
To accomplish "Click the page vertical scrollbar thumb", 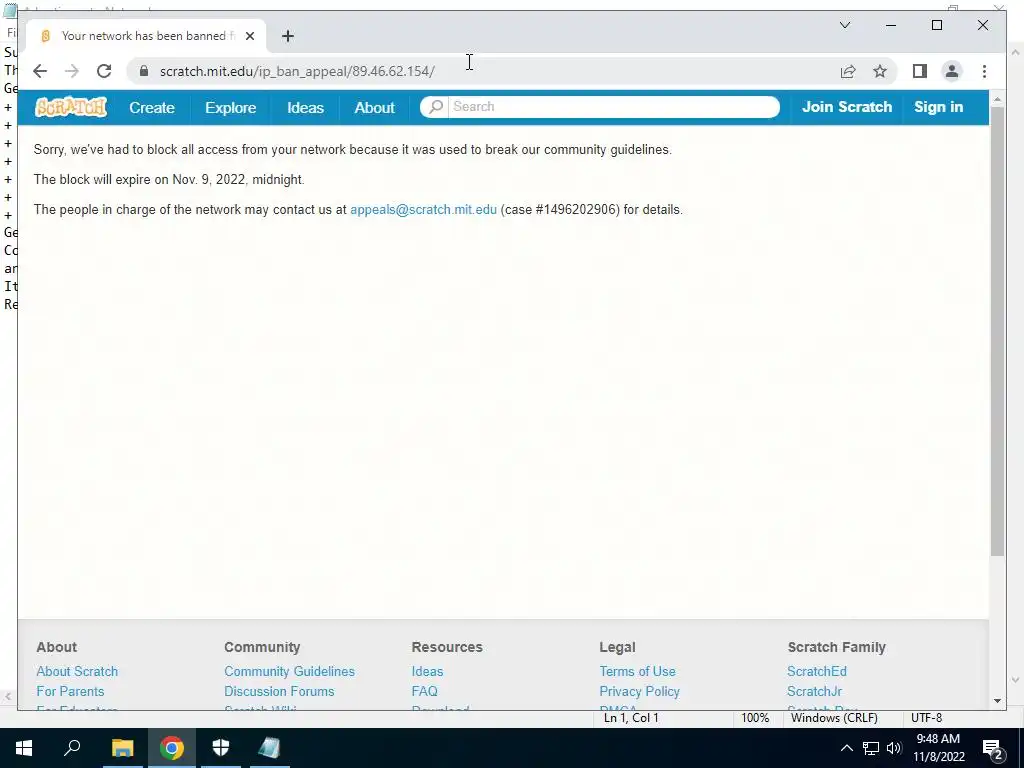I will [x=997, y=331].
